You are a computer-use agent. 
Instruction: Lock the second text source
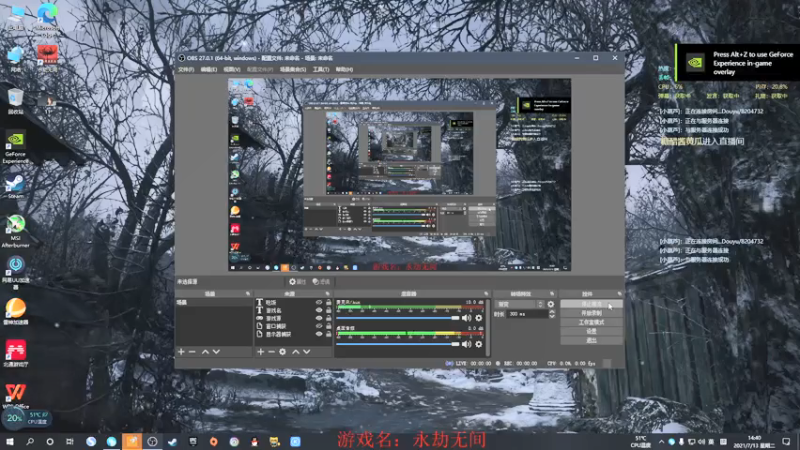click(329, 310)
